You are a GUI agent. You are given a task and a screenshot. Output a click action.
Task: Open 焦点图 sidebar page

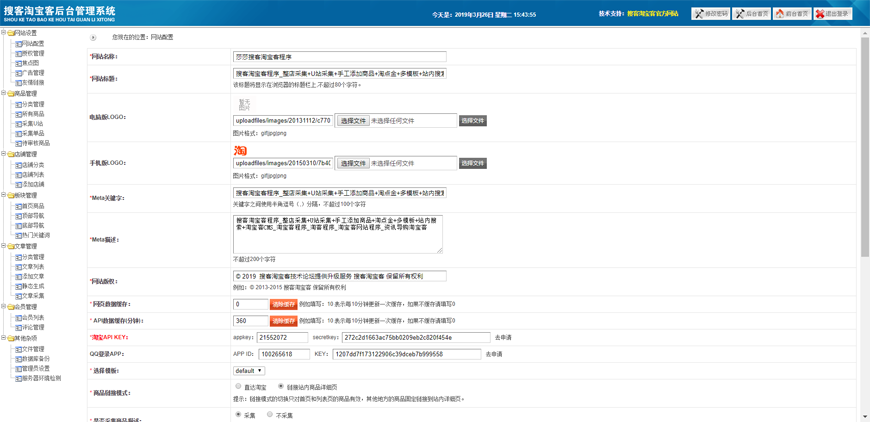pos(31,63)
